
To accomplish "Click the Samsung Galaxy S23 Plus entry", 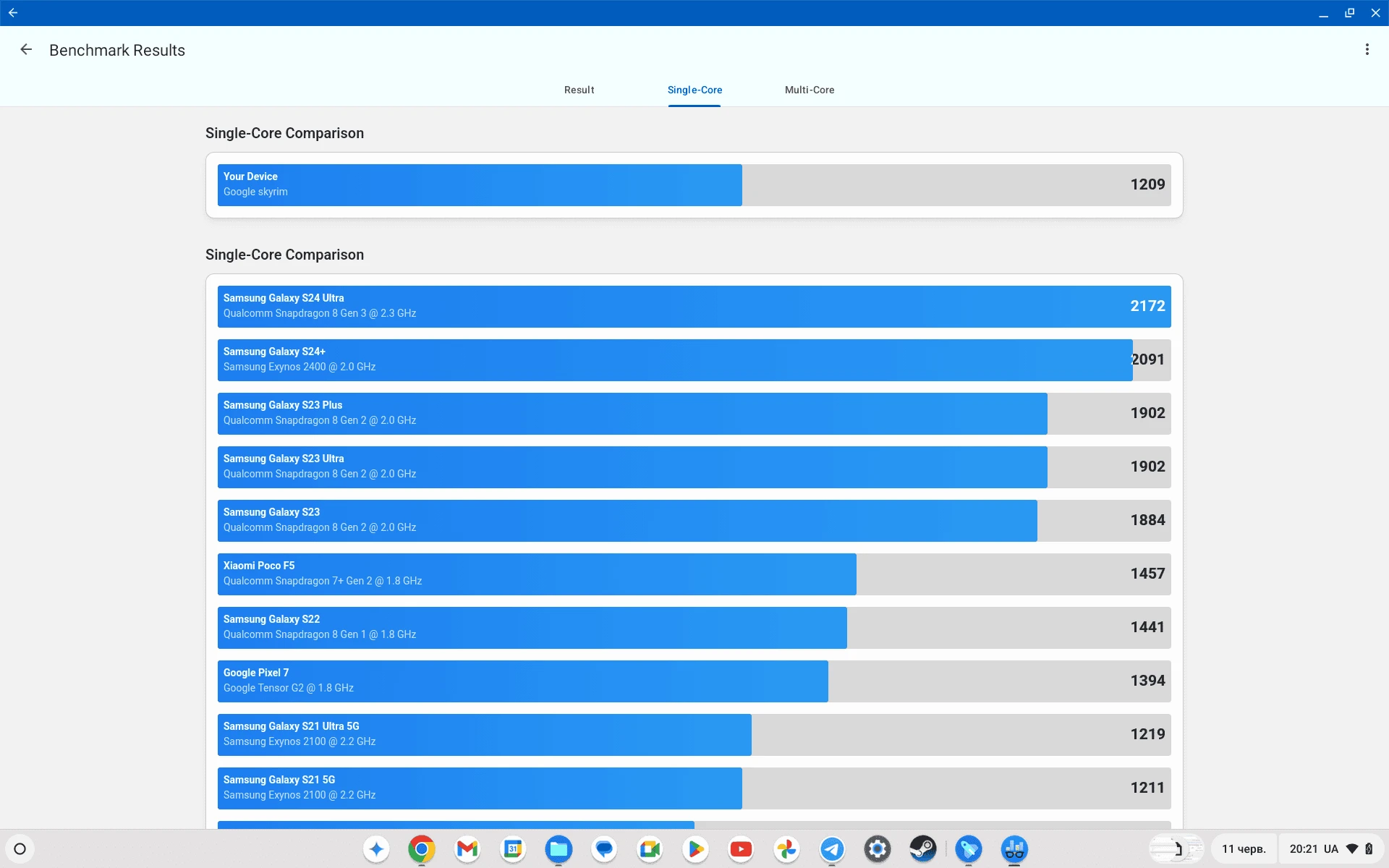I will click(x=694, y=414).
